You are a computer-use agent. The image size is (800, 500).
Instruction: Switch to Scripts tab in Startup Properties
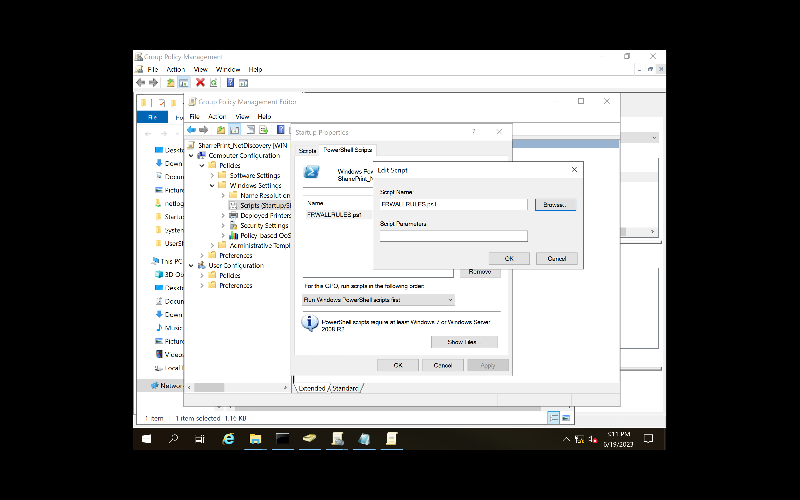(x=307, y=151)
